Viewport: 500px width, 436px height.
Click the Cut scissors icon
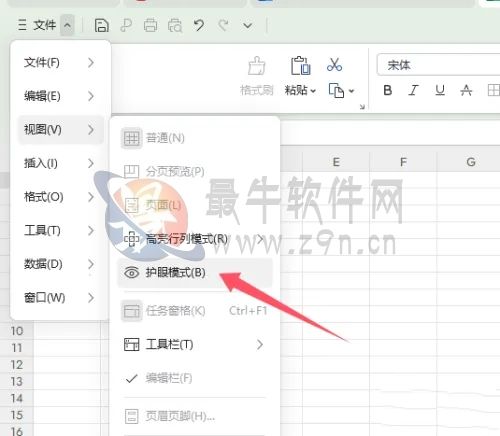[334, 65]
